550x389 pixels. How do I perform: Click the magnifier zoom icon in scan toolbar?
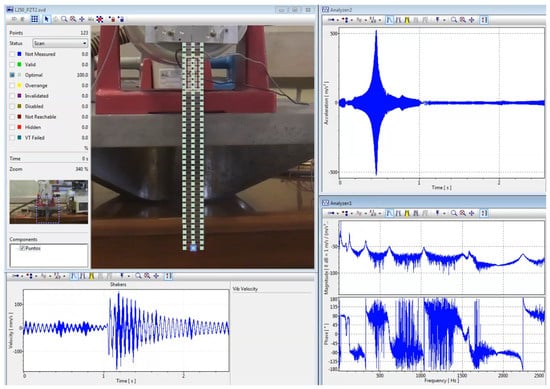[x=64, y=19]
